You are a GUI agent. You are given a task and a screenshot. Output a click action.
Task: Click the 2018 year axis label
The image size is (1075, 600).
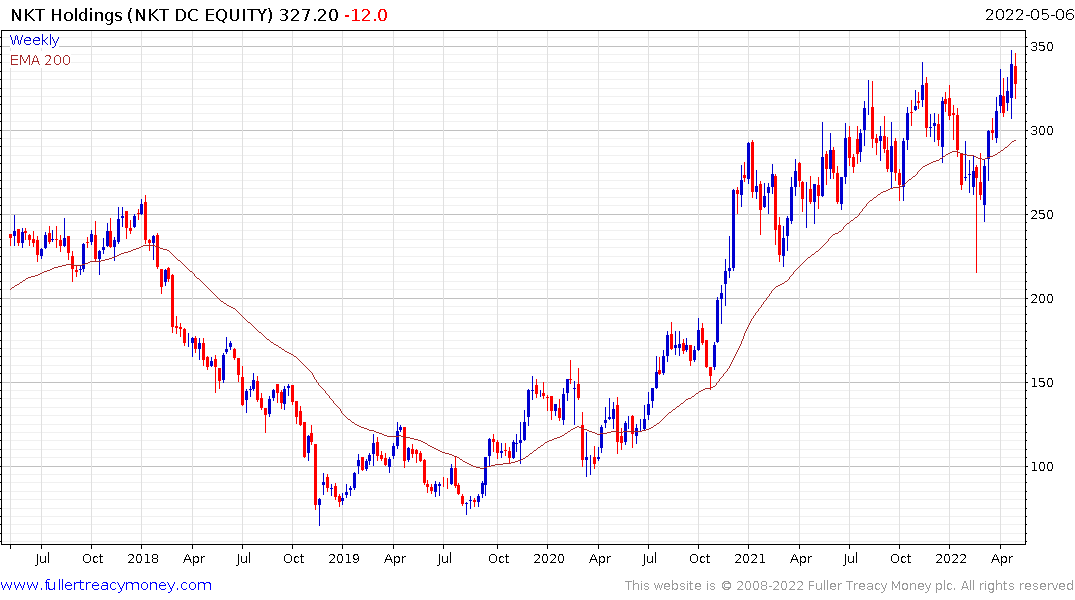[143, 559]
